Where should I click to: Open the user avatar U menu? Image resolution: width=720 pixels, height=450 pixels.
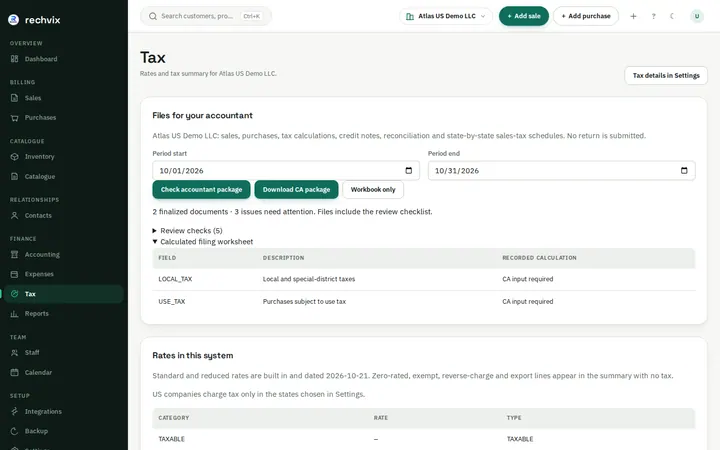coord(697,16)
